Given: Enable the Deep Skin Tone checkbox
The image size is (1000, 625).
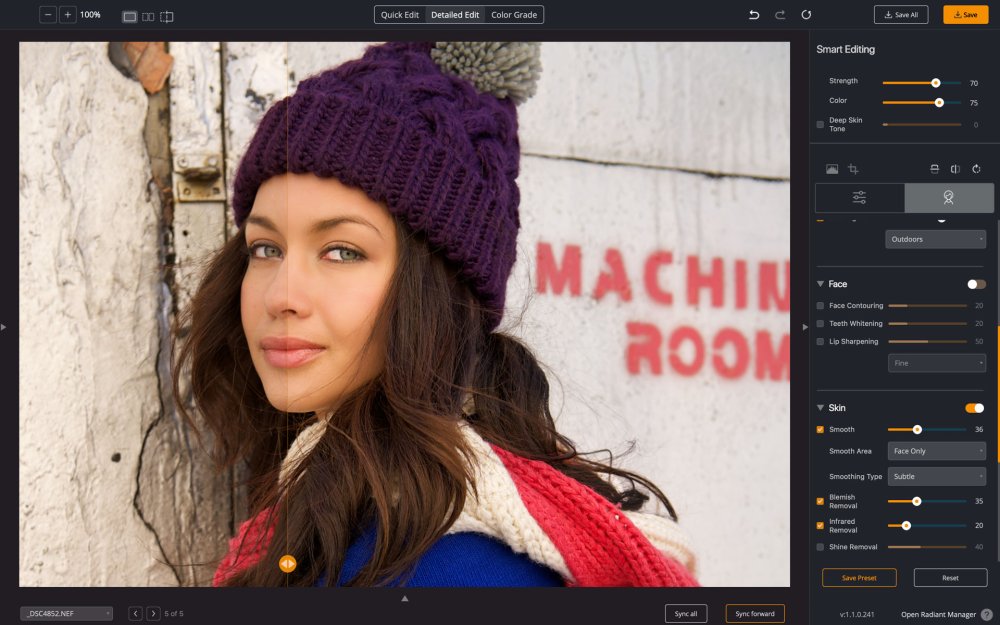Looking at the screenshot, I should (820, 125).
